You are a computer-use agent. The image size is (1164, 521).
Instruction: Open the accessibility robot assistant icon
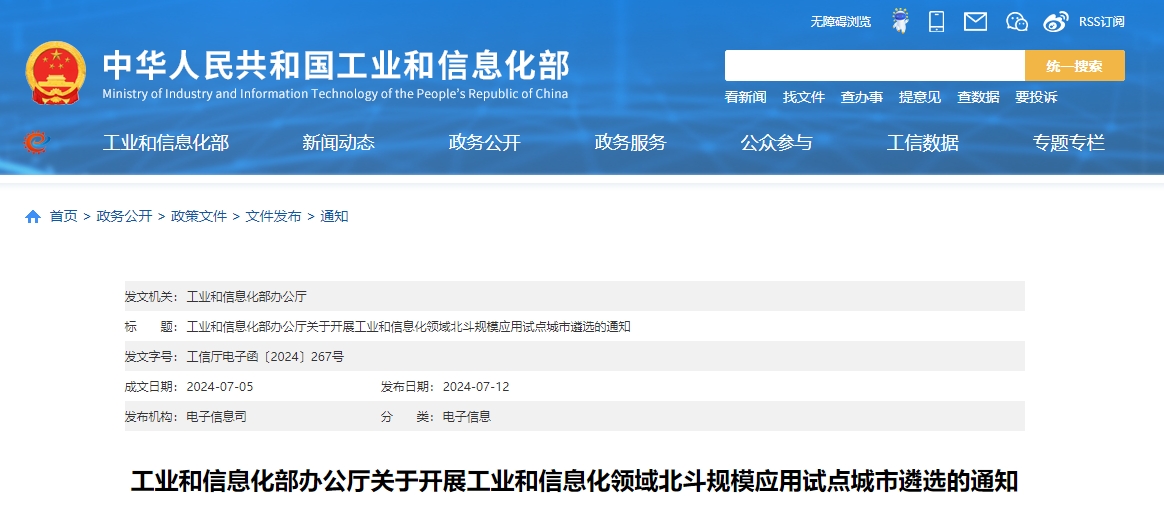tap(900, 21)
